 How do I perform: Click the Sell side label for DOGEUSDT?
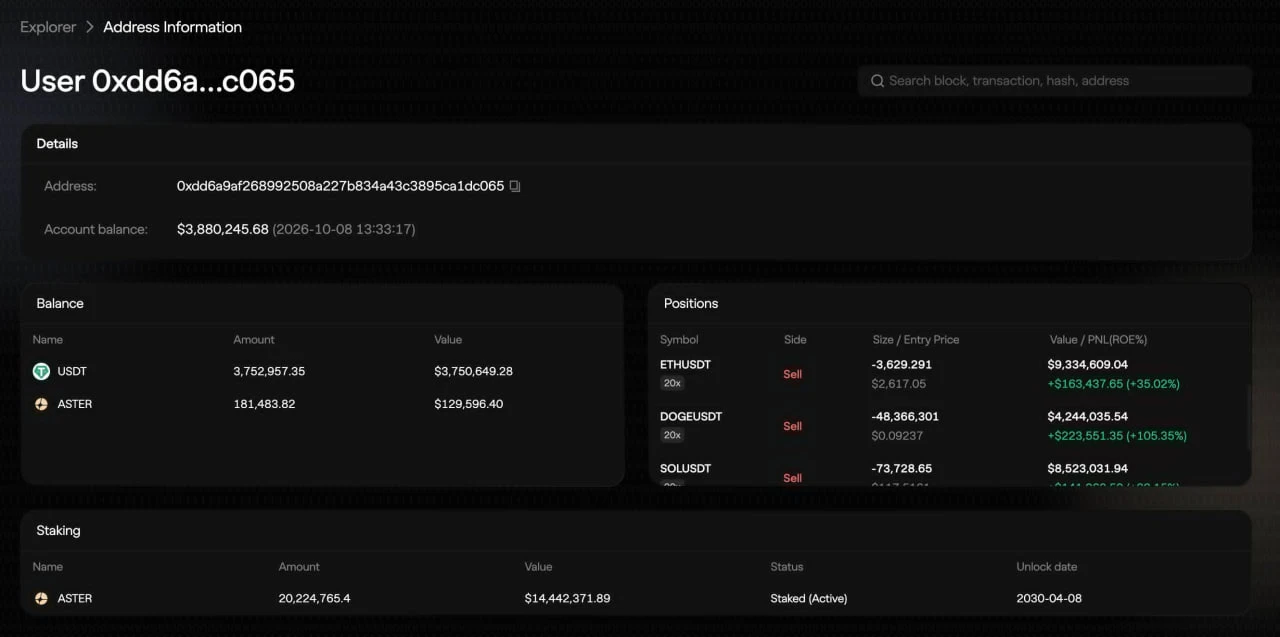(793, 426)
